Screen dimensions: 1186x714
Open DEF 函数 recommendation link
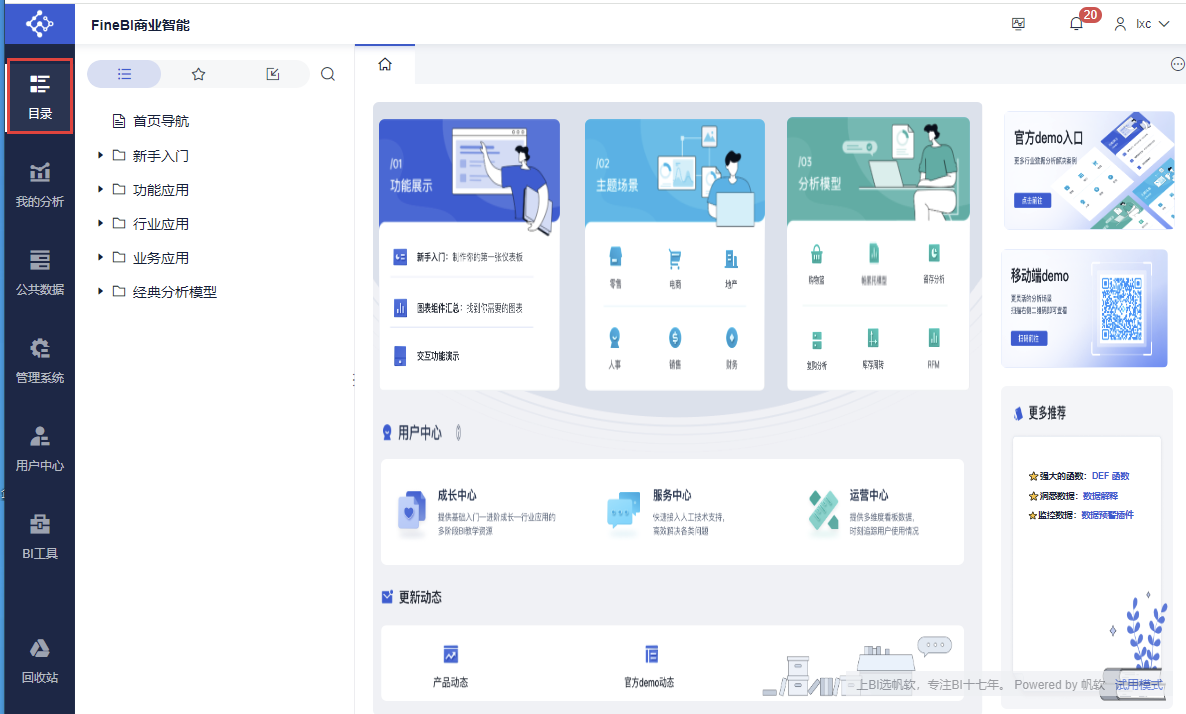(1110, 476)
